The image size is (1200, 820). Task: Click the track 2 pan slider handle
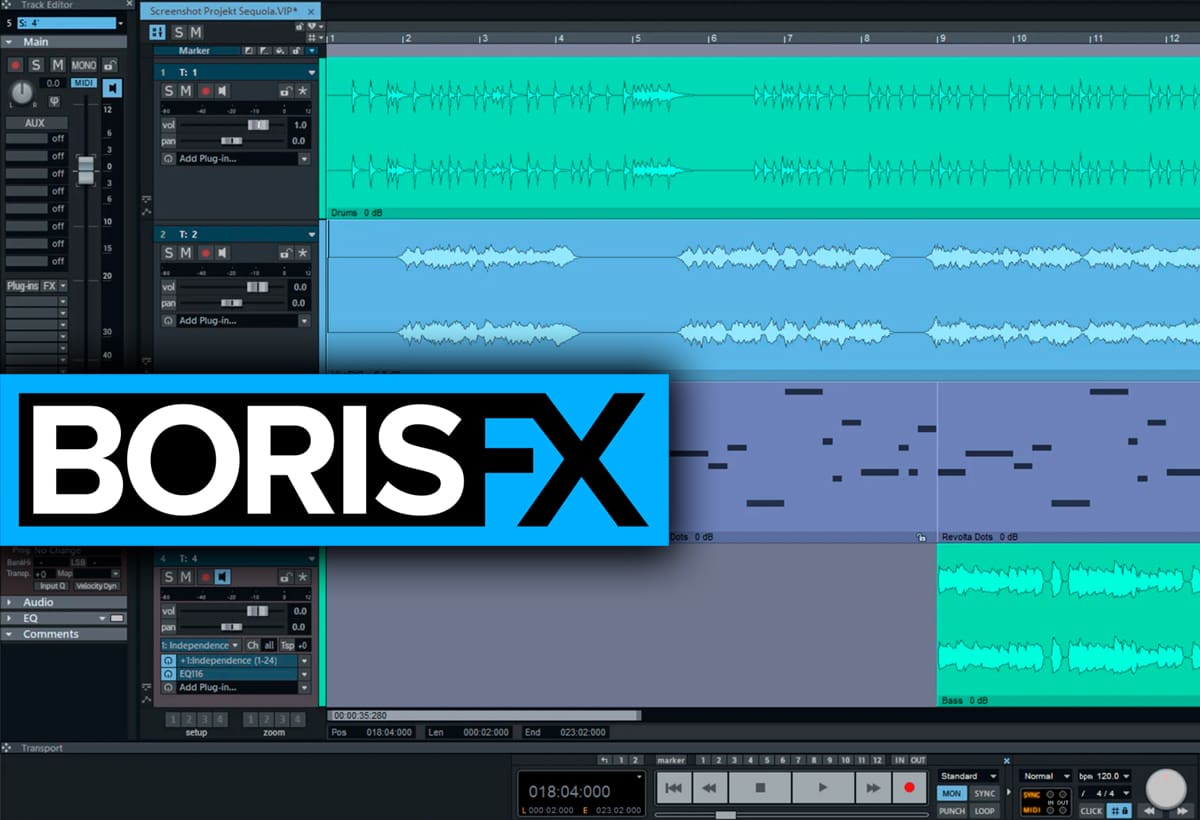(x=231, y=303)
